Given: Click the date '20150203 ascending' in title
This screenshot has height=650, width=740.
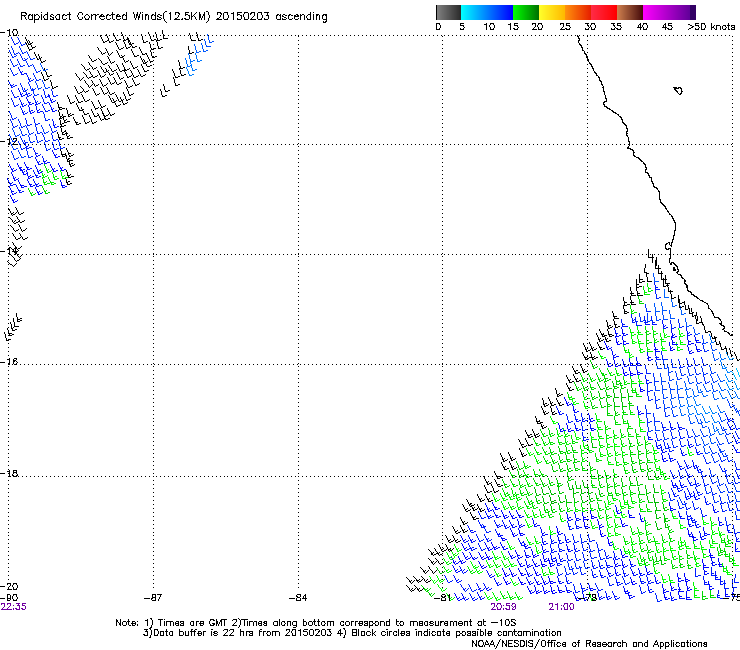Looking at the screenshot, I should pos(271,16).
